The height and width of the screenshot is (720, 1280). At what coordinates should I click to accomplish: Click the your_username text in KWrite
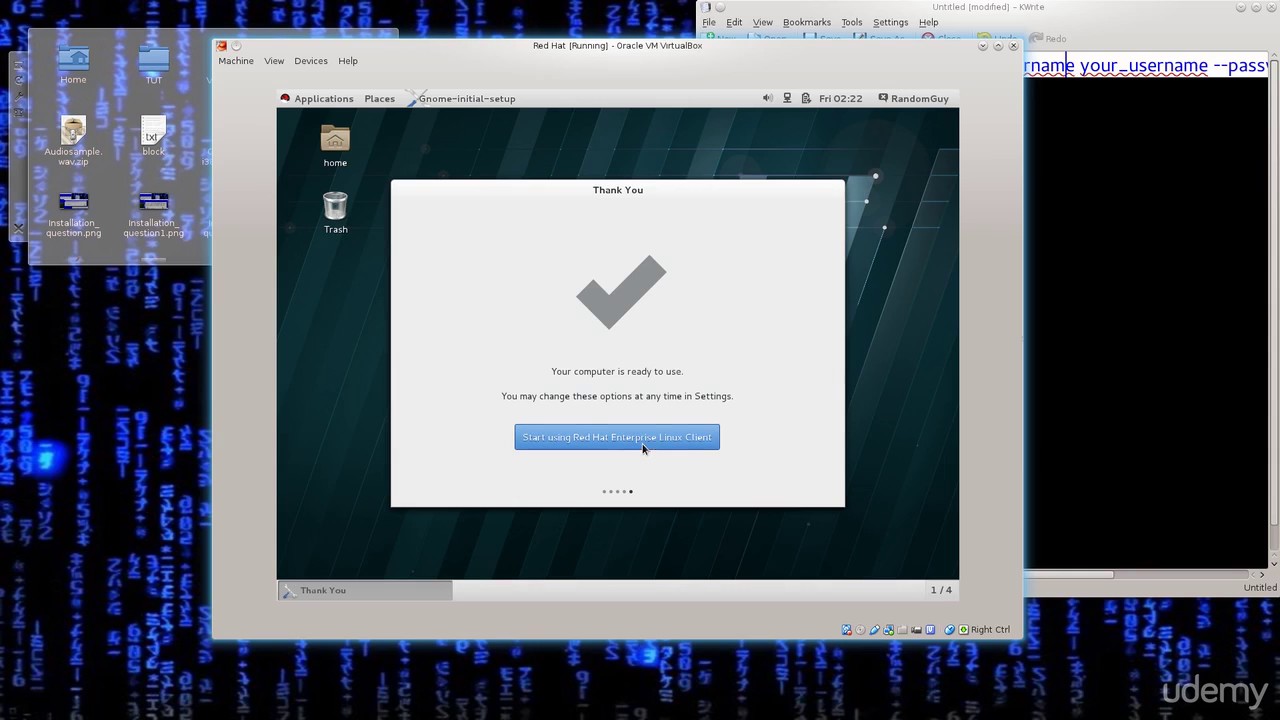[1143, 66]
